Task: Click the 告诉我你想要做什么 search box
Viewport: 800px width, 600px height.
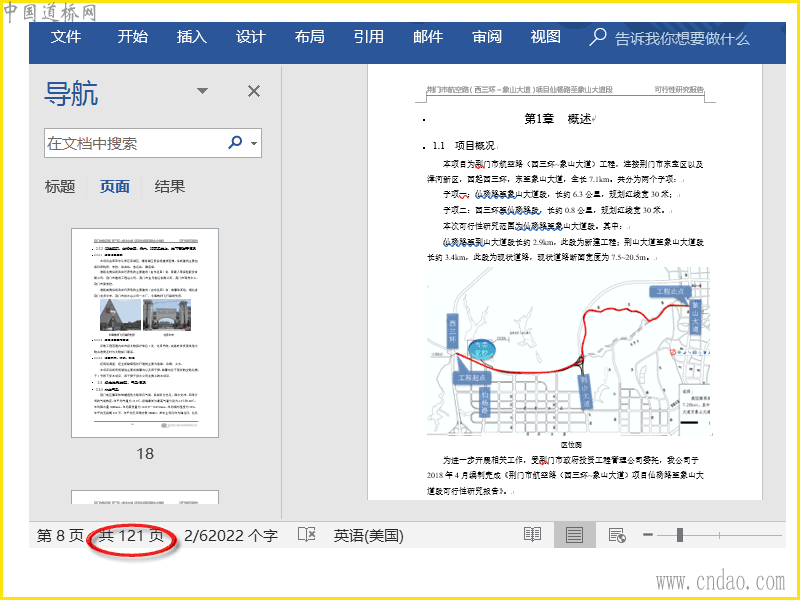Action: (682, 39)
